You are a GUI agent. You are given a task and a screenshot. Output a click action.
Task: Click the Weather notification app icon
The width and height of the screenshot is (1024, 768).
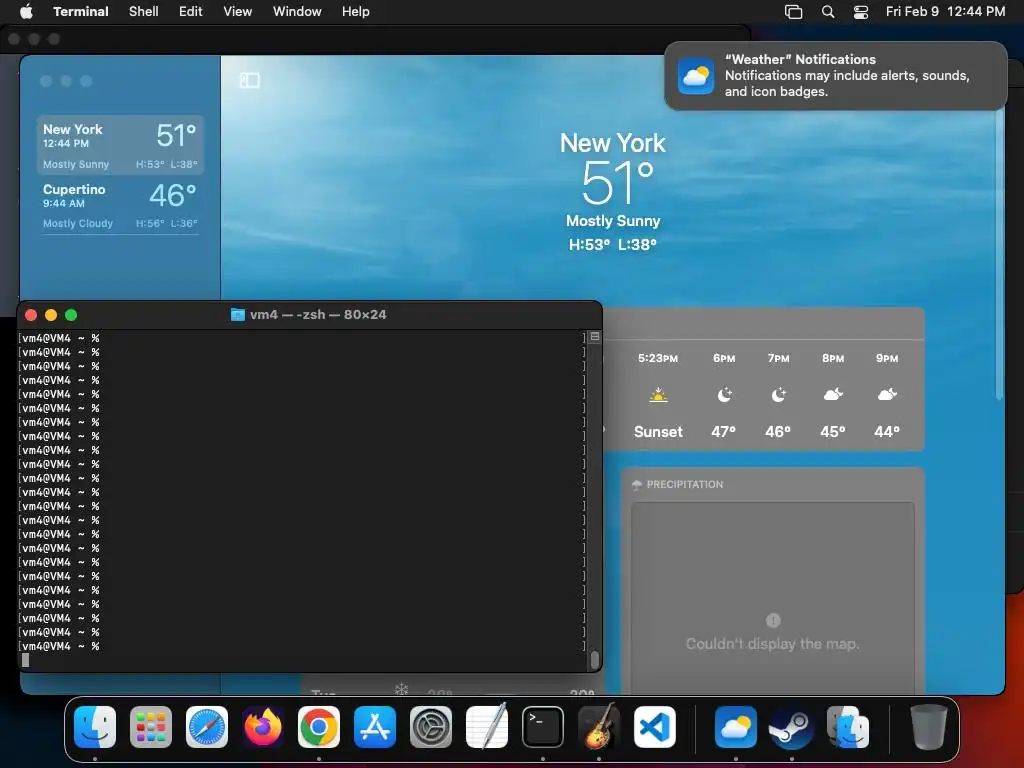click(x=696, y=76)
